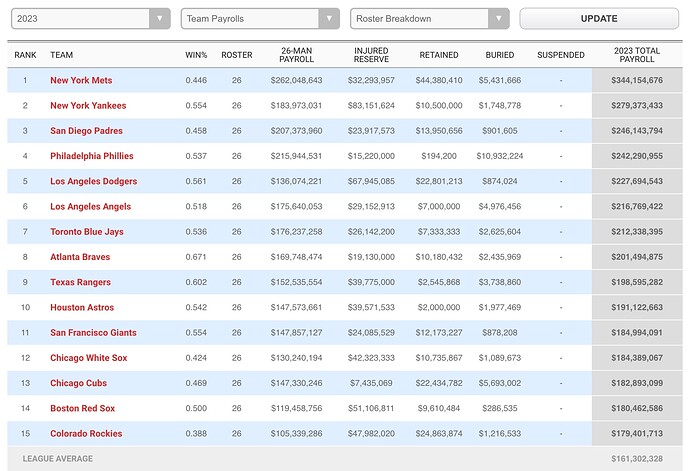Select Padres total payroll $246,143,794

point(637,131)
